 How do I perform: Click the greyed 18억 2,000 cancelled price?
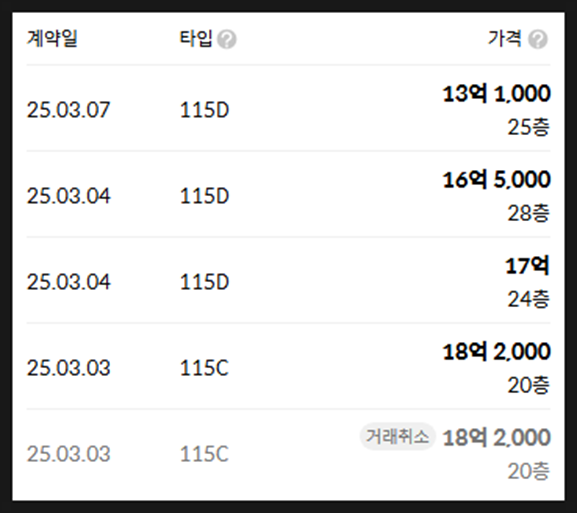tap(496, 438)
